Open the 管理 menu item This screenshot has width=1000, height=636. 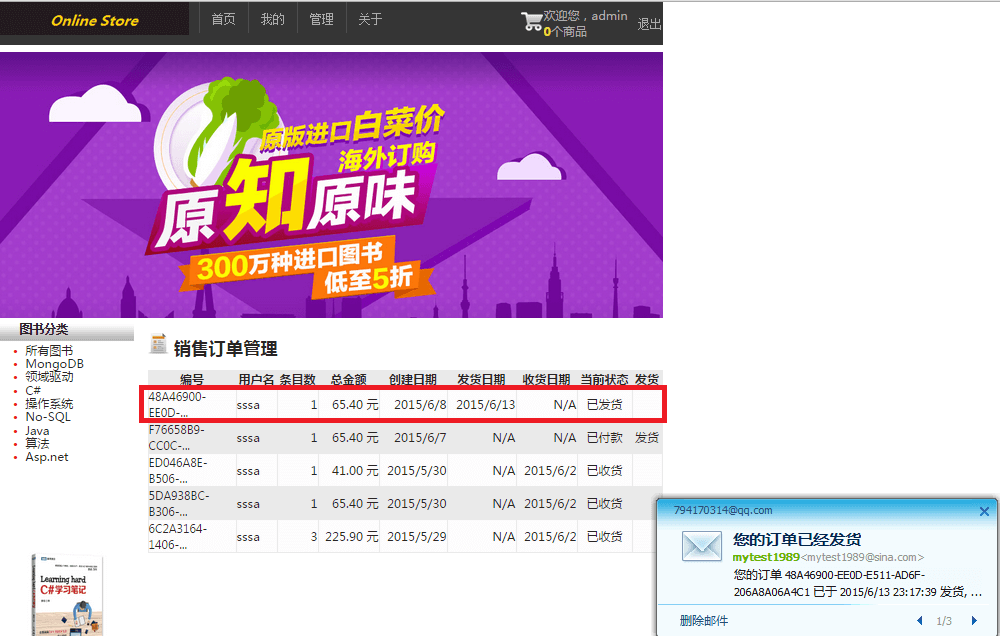point(321,19)
